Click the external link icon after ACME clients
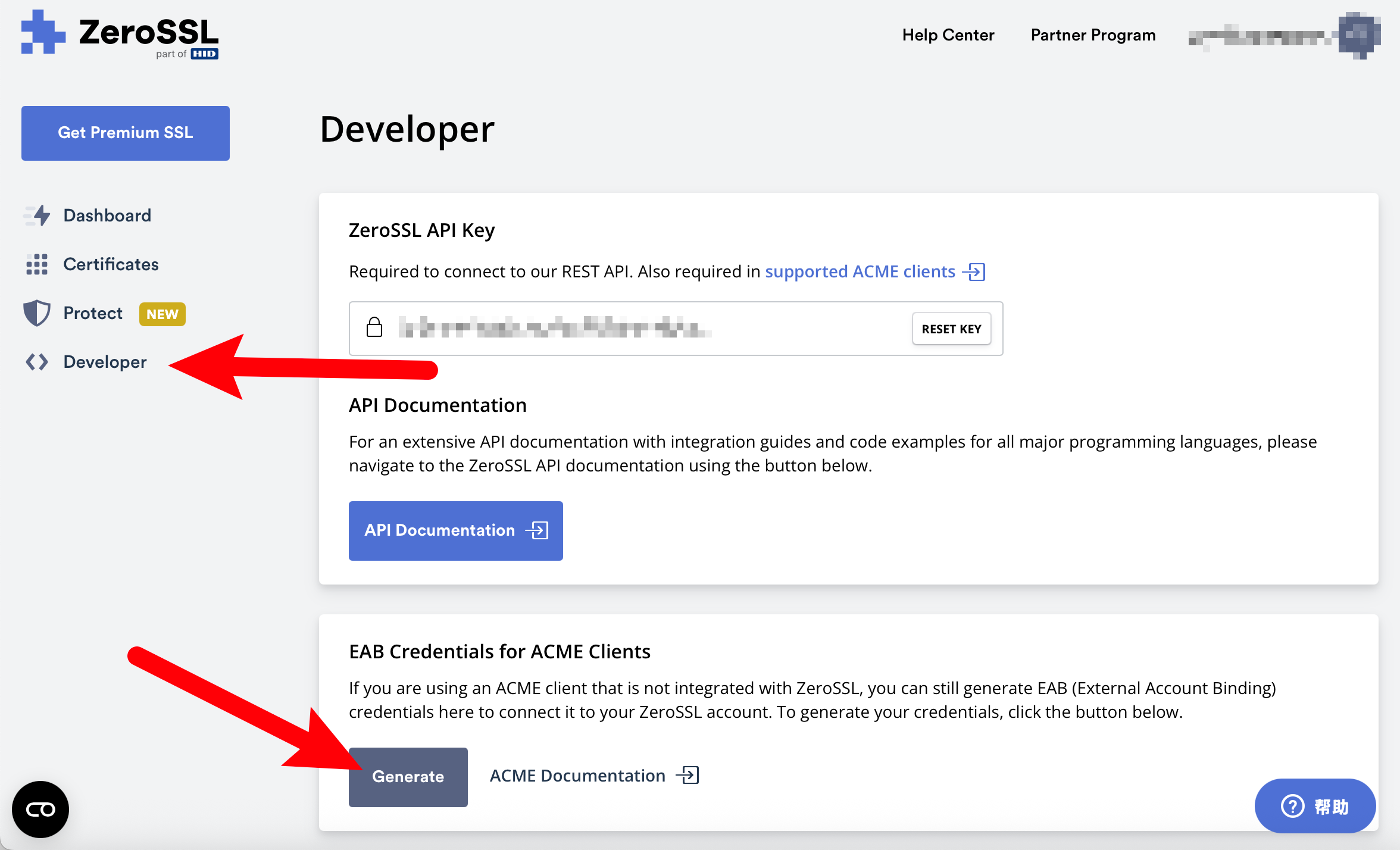The width and height of the screenshot is (1400, 850). pos(975,272)
